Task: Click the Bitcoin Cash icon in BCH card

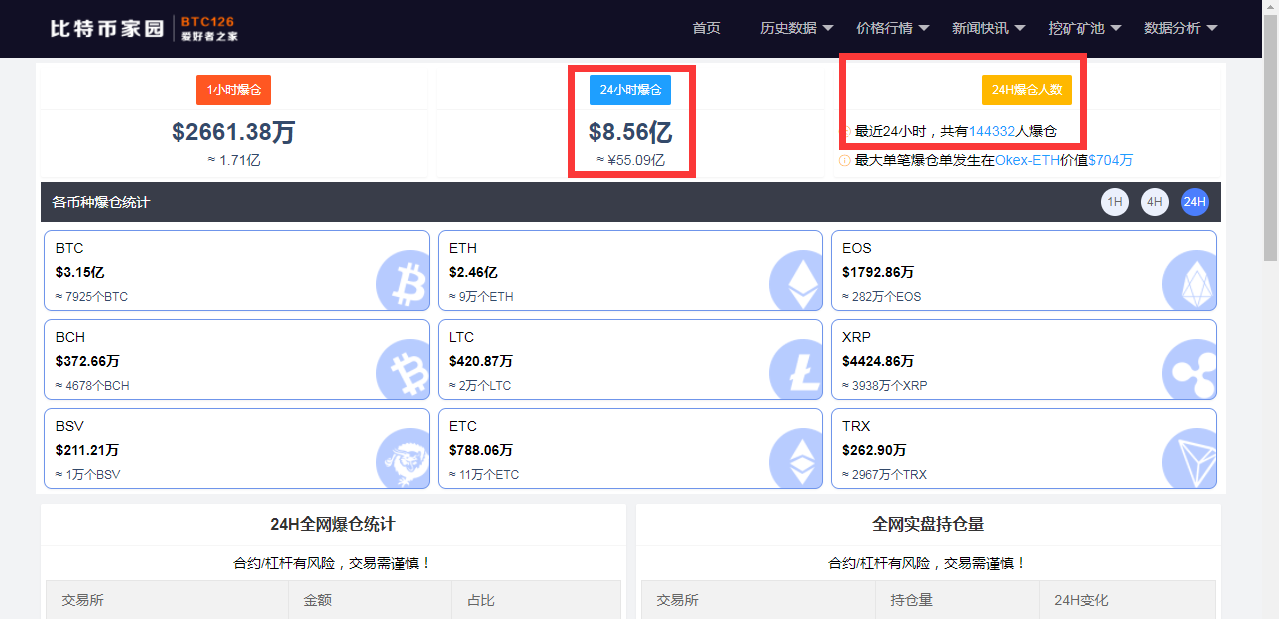Action: coord(402,369)
